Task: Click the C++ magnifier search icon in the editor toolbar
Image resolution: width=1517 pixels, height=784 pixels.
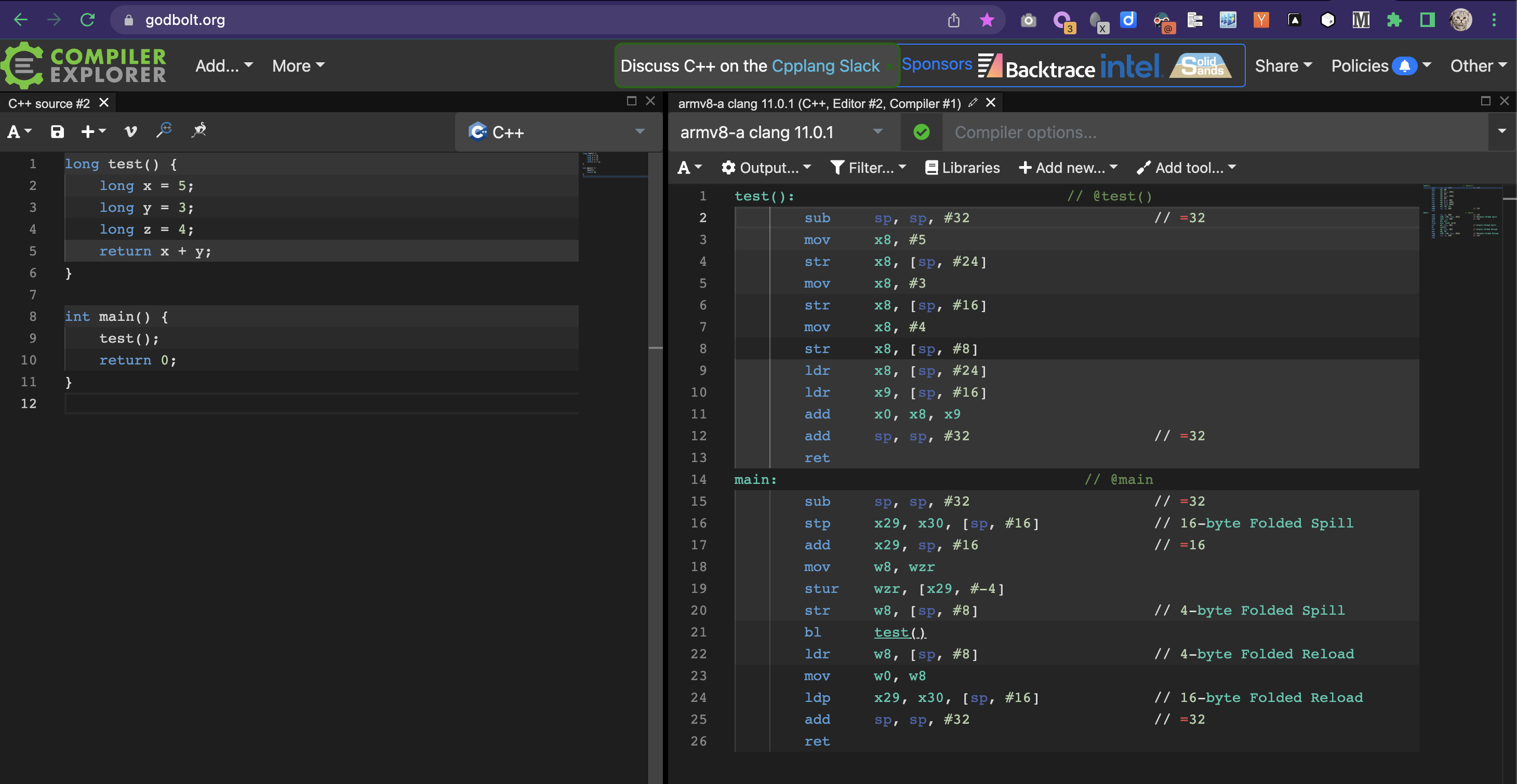Action: 164,131
